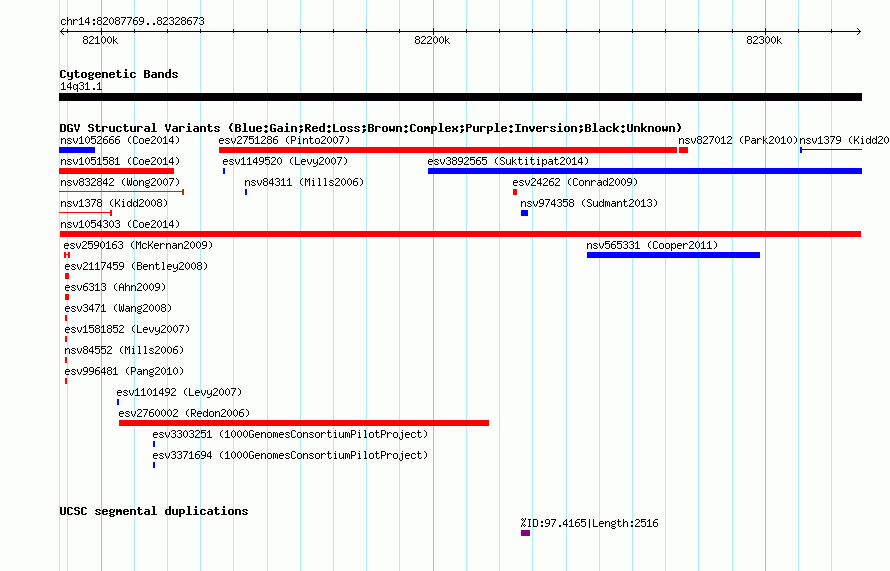This screenshot has width=890, height=571.
Task: Select the blue esv3892565 gain bar
Action: point(645,171)
